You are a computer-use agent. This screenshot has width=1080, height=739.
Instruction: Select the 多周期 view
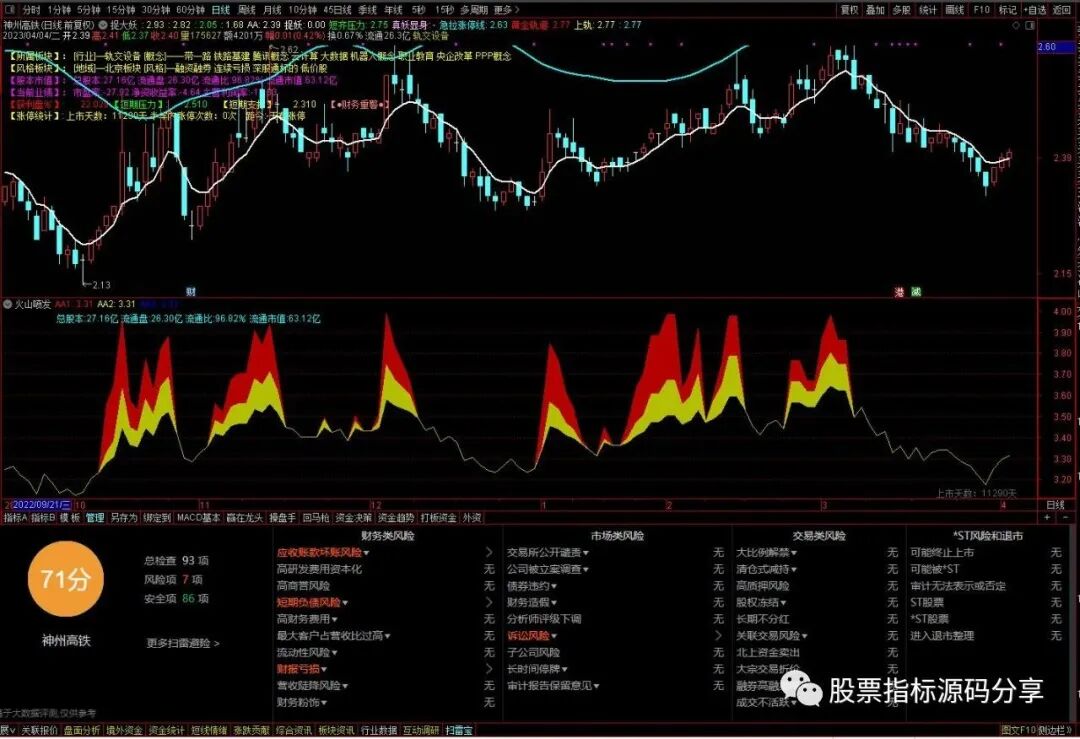474,10
